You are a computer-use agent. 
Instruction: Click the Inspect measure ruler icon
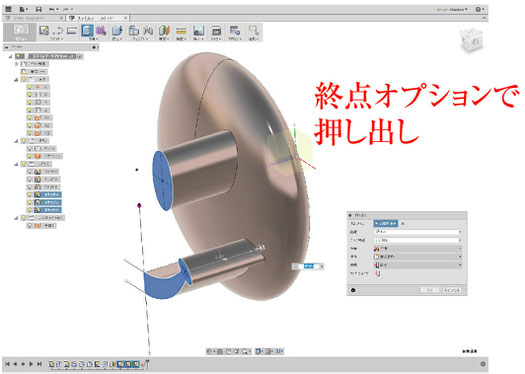click(x=181, y=31)
